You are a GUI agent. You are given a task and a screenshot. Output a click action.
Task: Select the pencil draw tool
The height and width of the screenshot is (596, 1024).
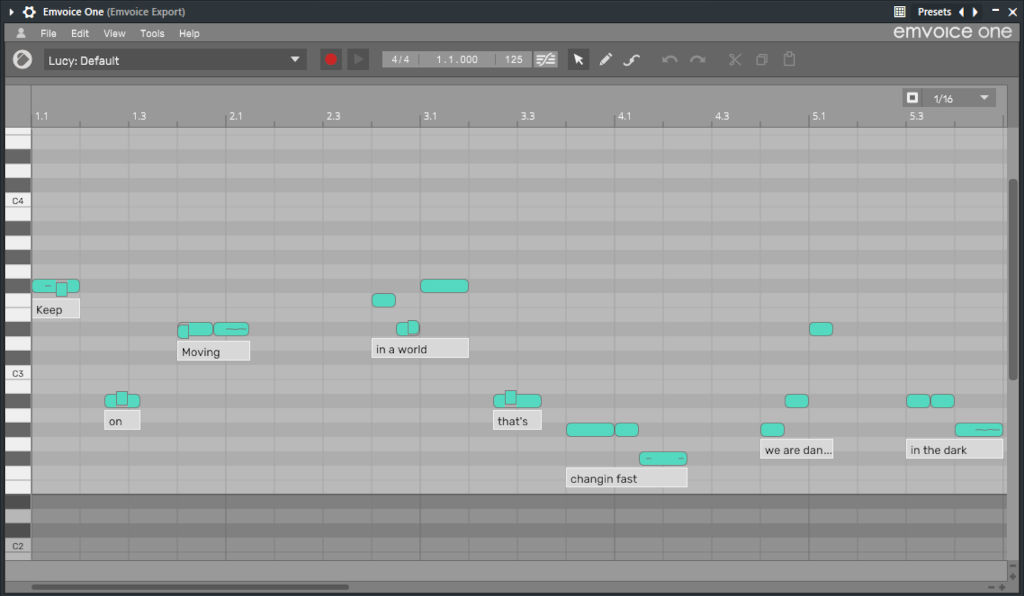pos(605,60)
